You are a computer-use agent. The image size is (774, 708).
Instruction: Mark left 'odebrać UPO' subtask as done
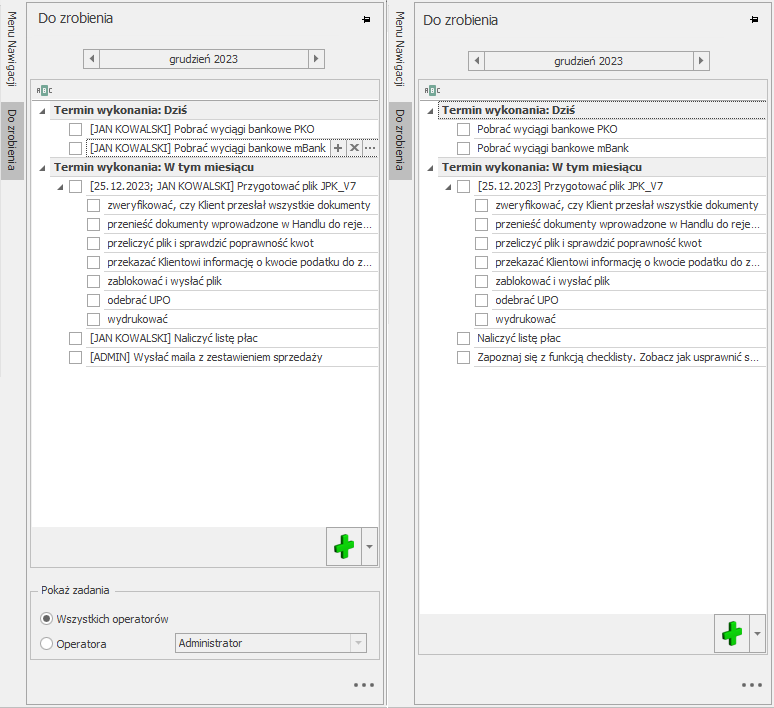click(x=93, y=300)
